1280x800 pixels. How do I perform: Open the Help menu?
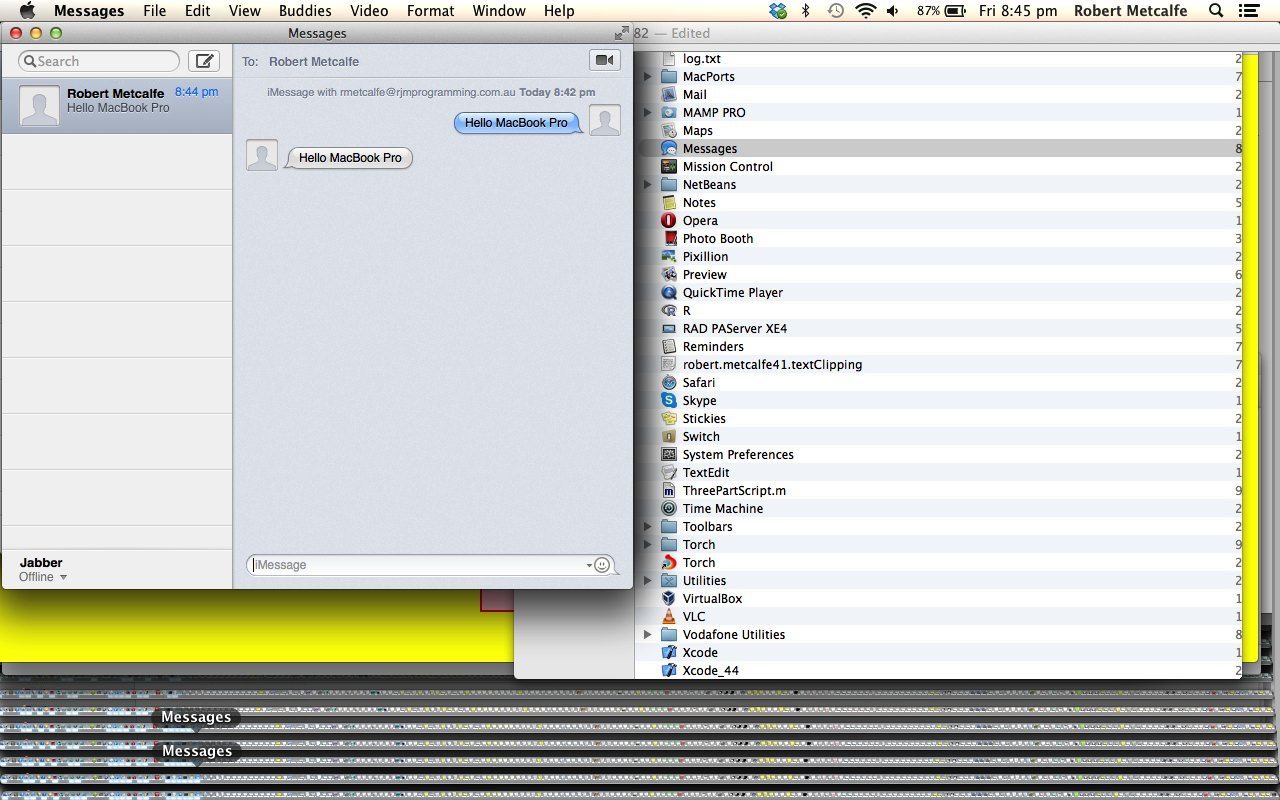coord(559,11)
